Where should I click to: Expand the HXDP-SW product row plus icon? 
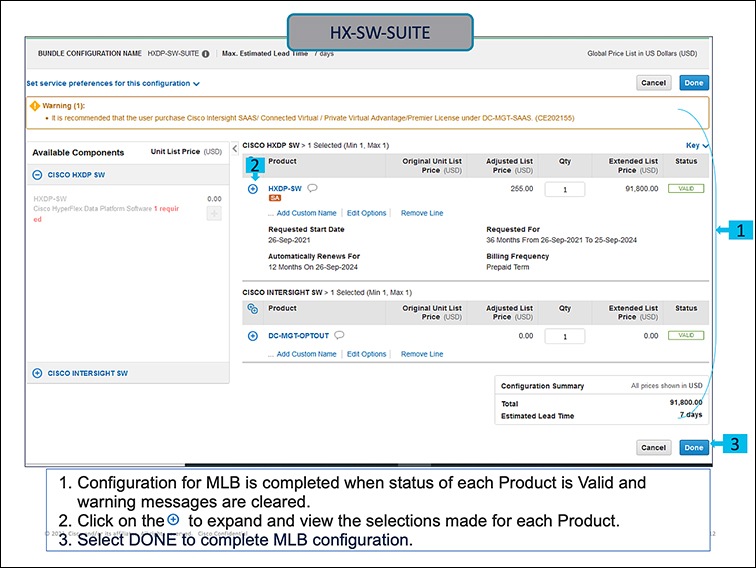click(x=253, y=189)
